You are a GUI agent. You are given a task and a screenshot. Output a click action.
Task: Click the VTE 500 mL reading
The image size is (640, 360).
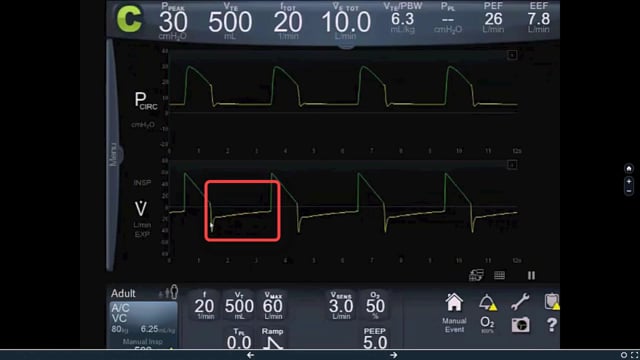(x=230, y=20)
